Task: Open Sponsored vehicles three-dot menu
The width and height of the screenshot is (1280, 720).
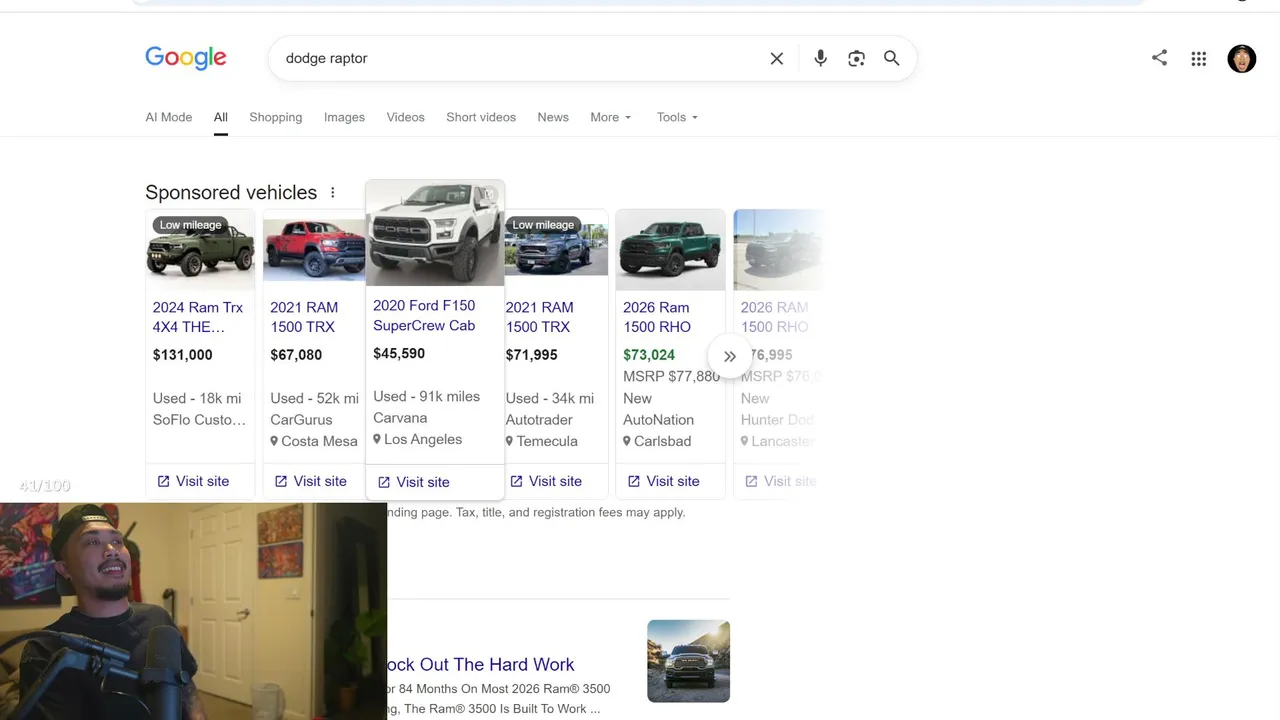Action: pos(333,192)
